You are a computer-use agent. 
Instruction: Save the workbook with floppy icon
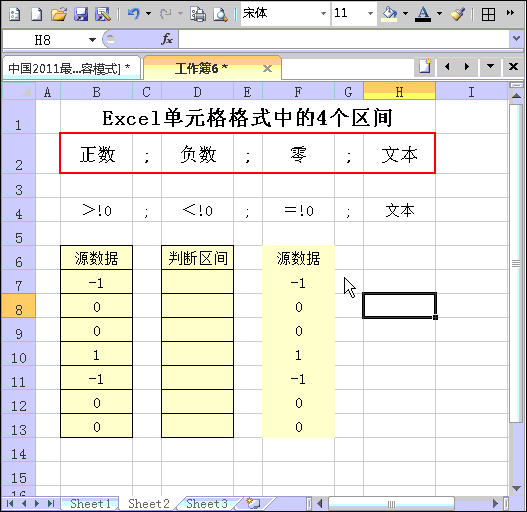[81, 14]
